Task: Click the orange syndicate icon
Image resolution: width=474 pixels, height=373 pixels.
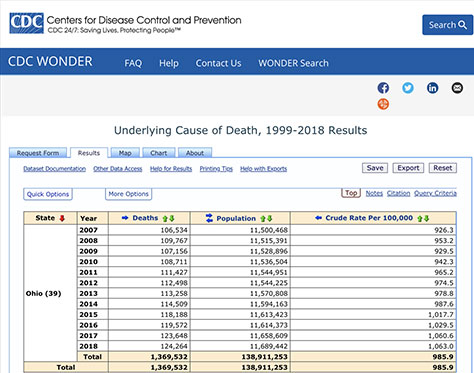Action: tap(383, 104)
